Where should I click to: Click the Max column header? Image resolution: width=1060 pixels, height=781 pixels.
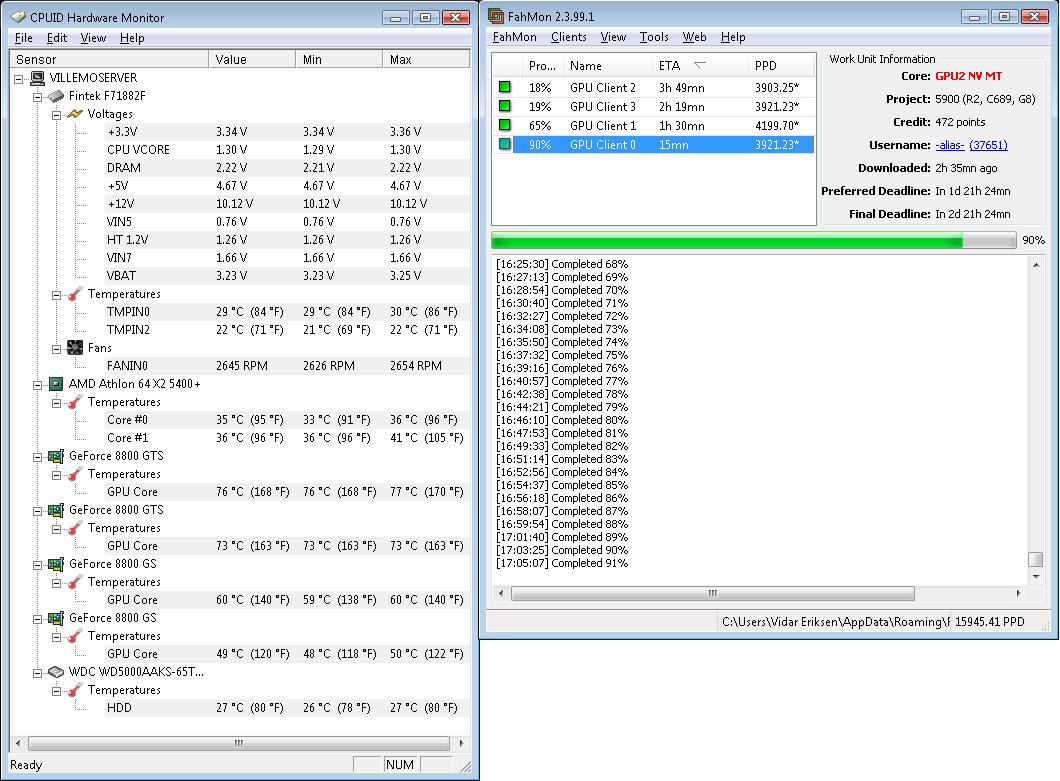click(x=426, y=60)
